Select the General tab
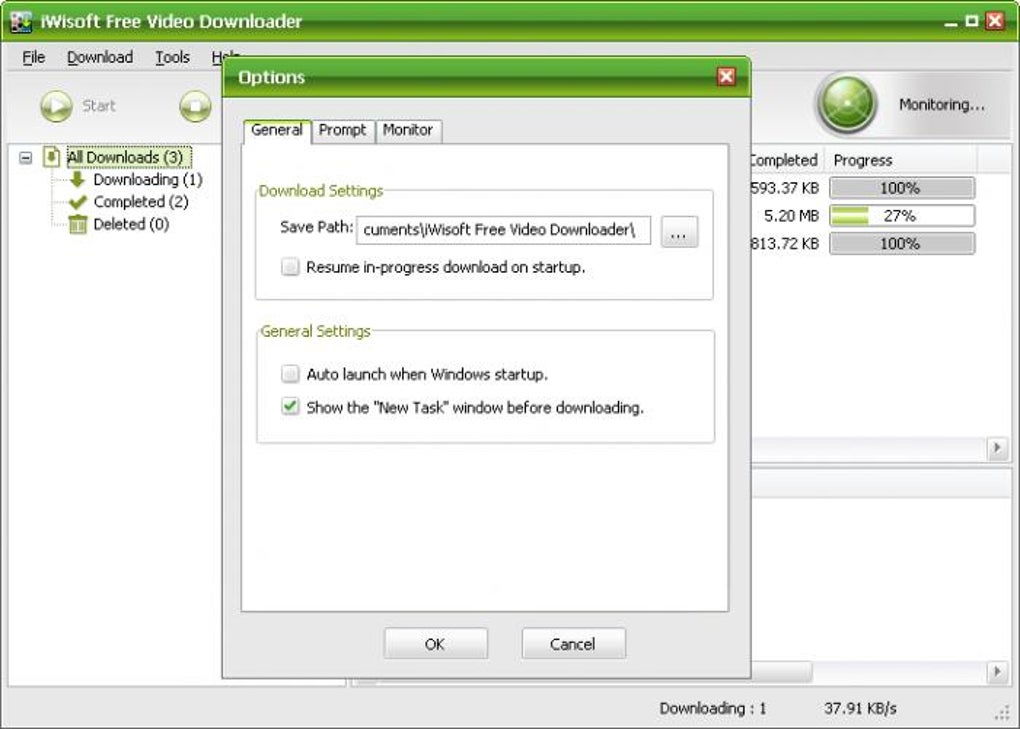This screenshot has width=1020, height=729. tap(277, 130)
